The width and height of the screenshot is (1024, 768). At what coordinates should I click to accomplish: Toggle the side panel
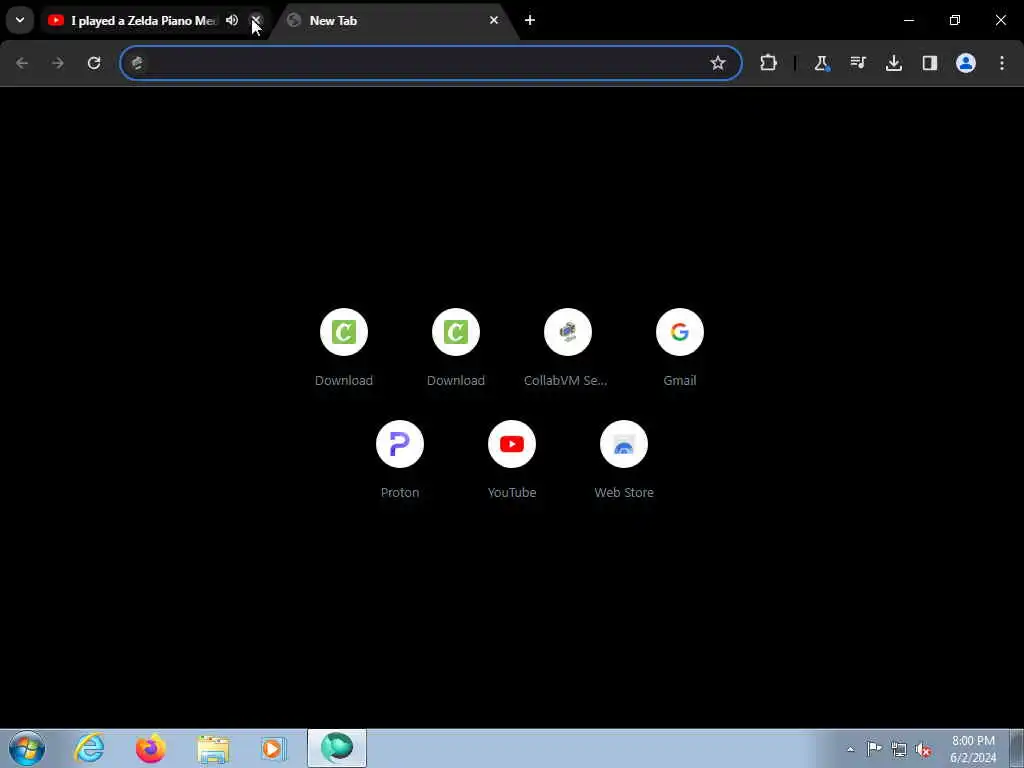pos(929,63)
